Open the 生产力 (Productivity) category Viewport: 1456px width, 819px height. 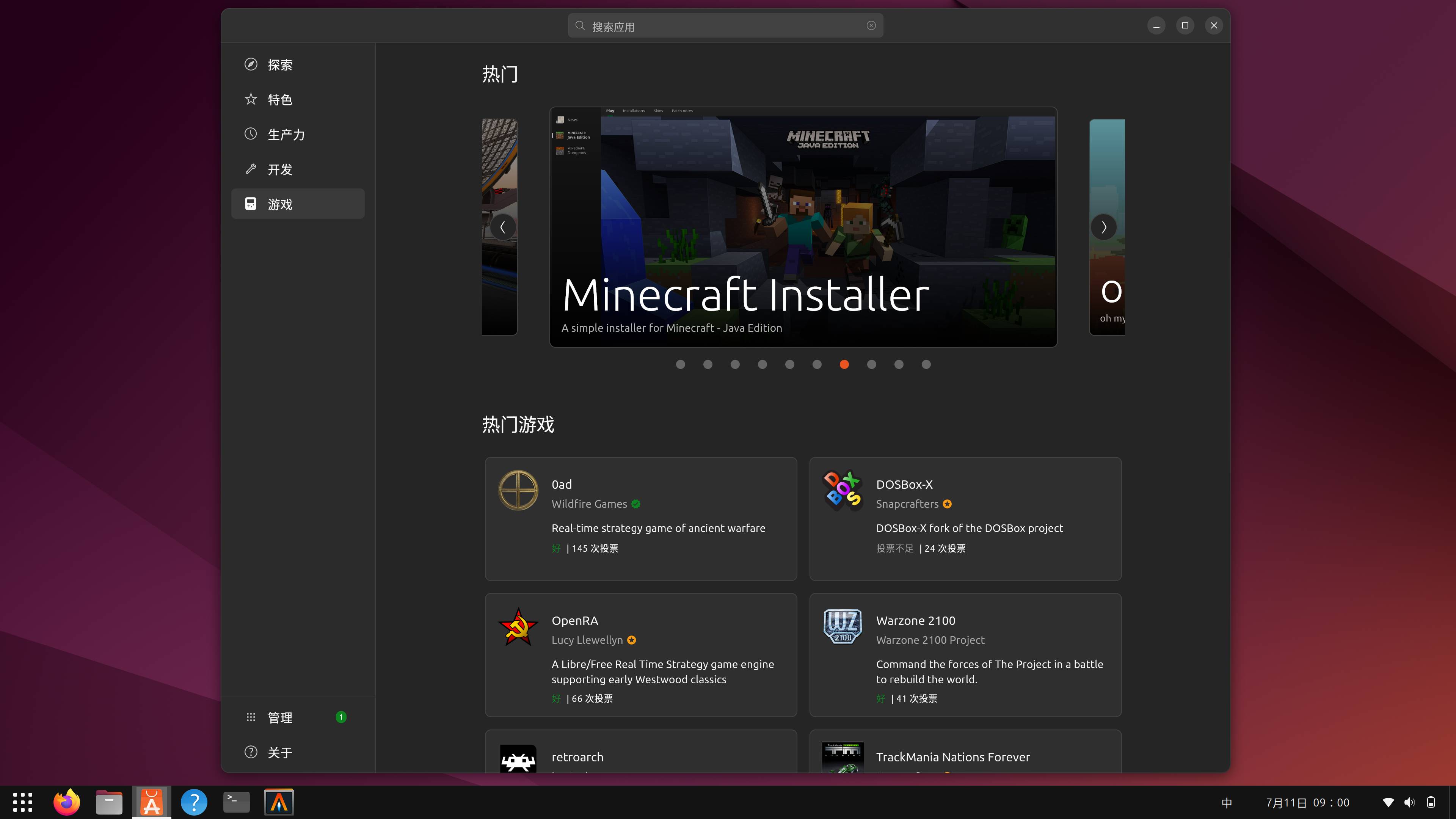pos(298,135)
